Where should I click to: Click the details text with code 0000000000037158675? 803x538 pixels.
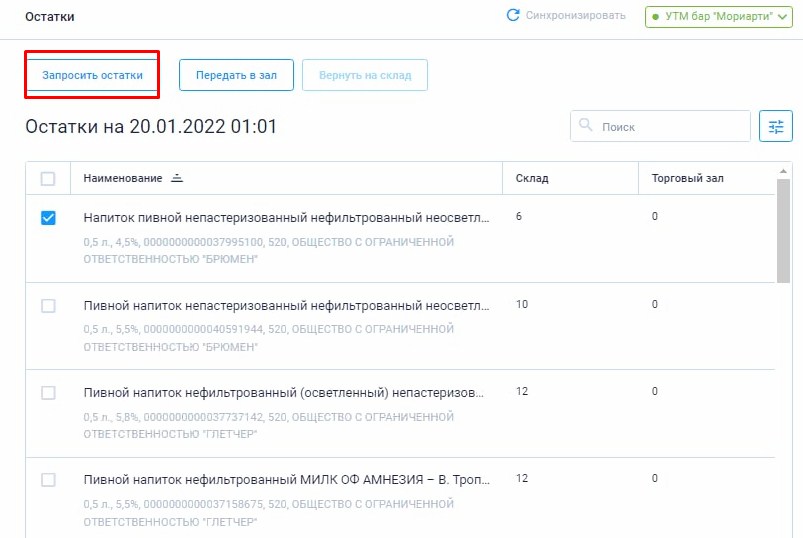[268, 513]
